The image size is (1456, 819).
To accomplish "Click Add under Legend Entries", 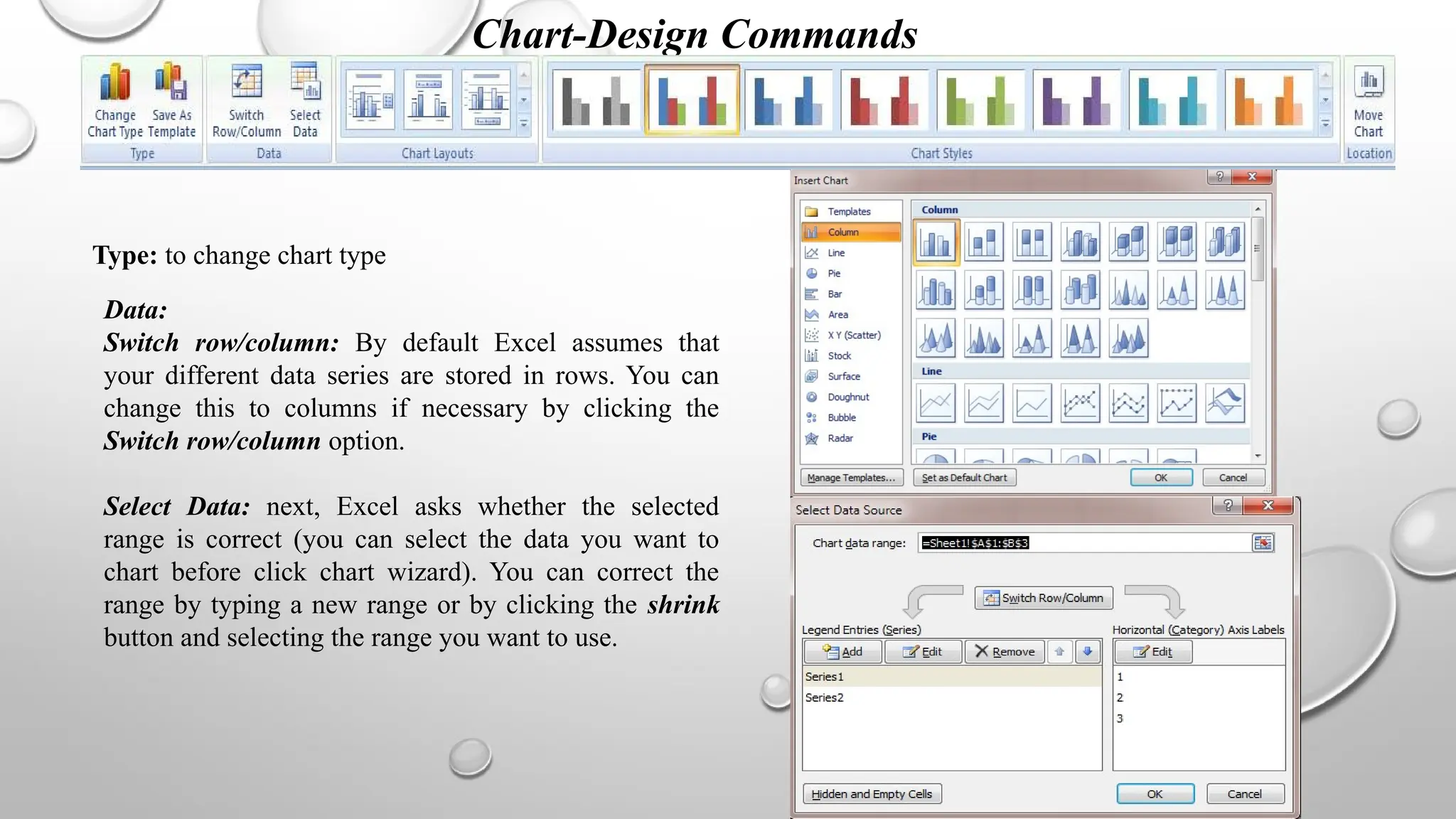I will pos(843,651).
